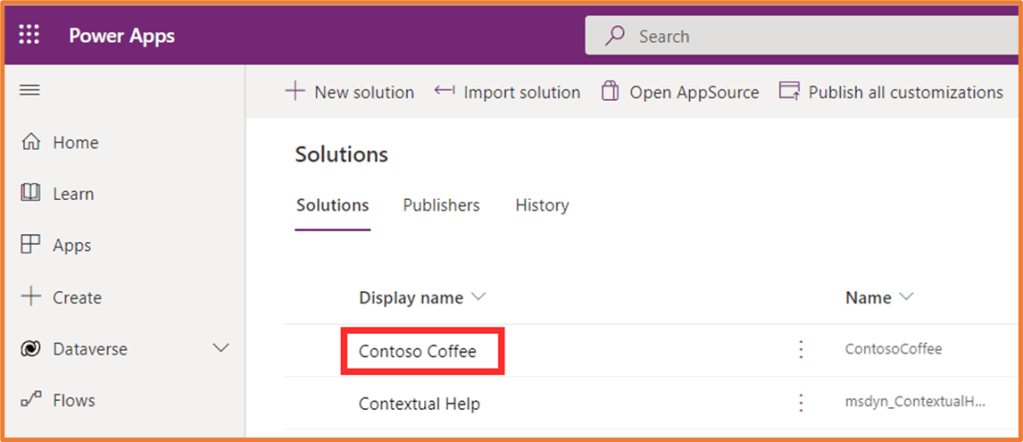The image size is (1023, 442).
Task: Expand the Dataverse navigation chevron
Action: tap(221, 349)
